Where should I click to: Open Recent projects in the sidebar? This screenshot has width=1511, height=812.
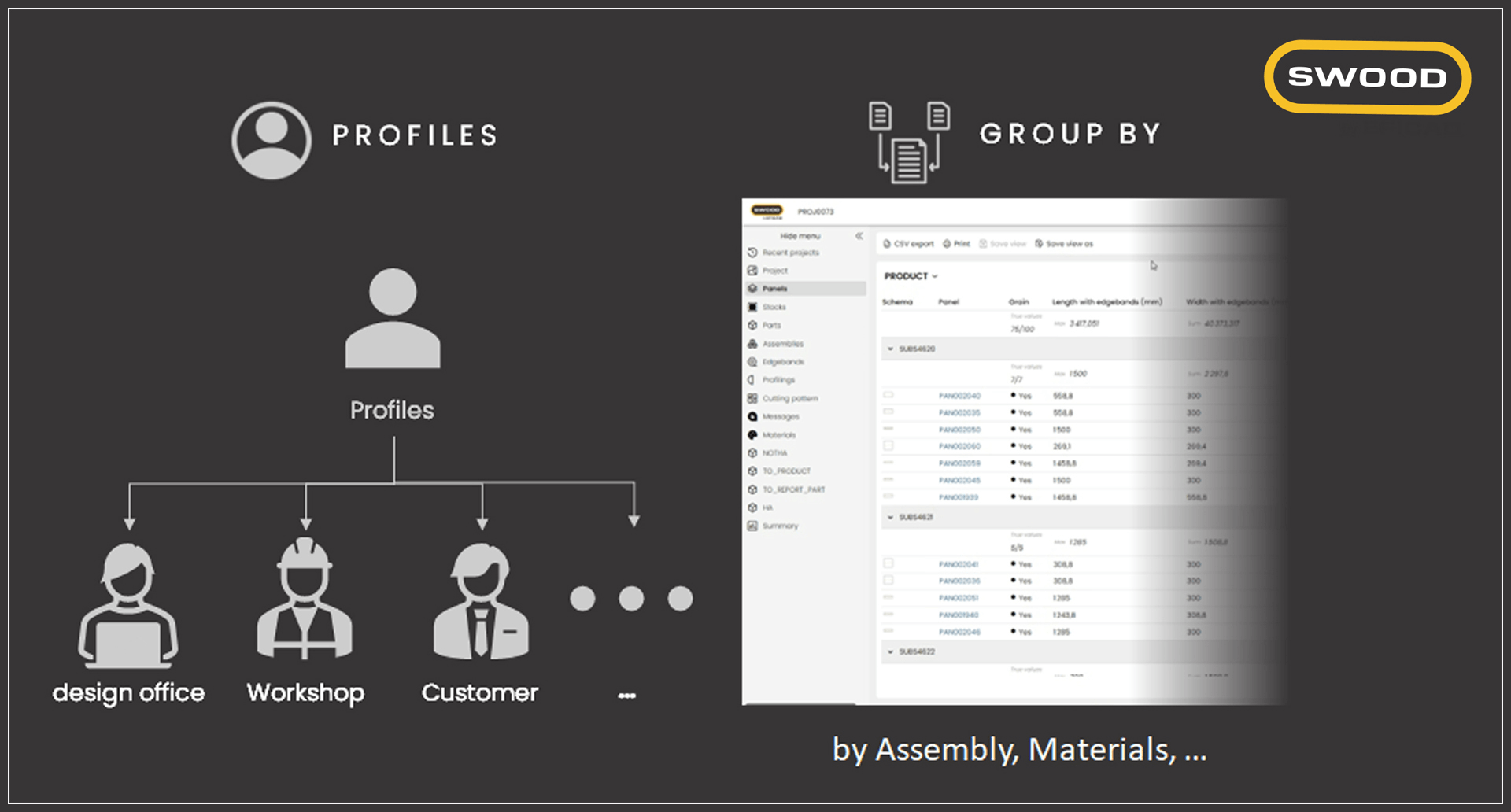[x=790, y=253]
